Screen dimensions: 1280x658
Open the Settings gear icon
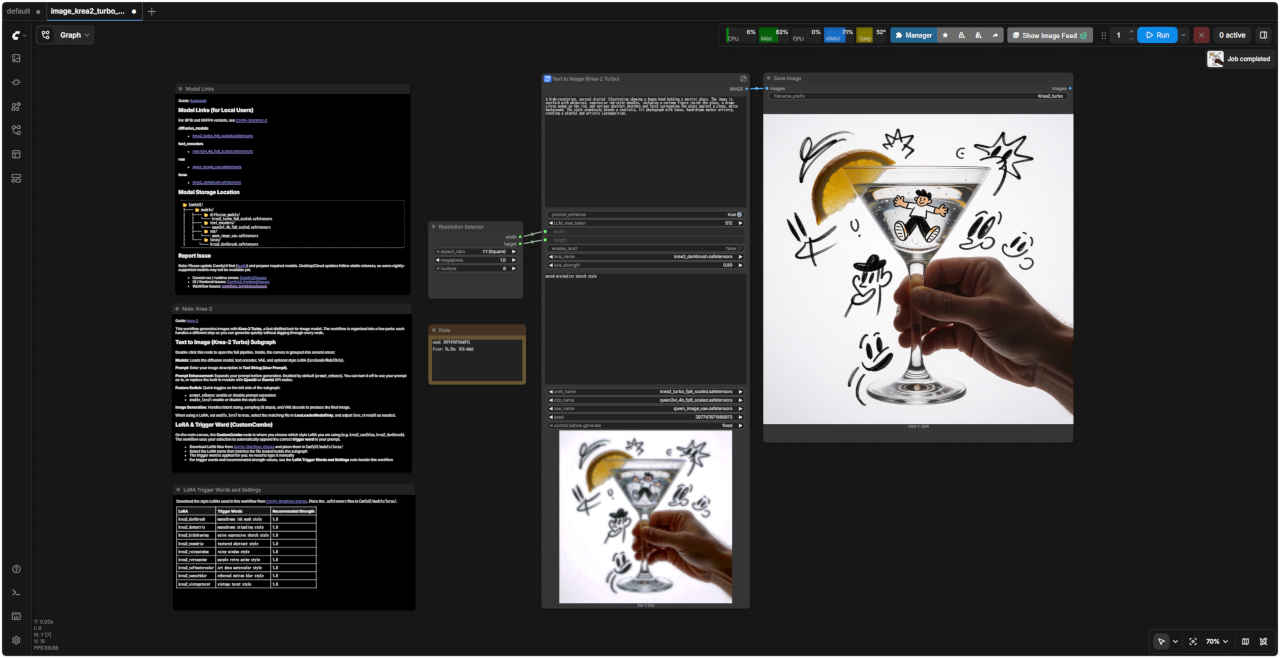click(16, 640)
